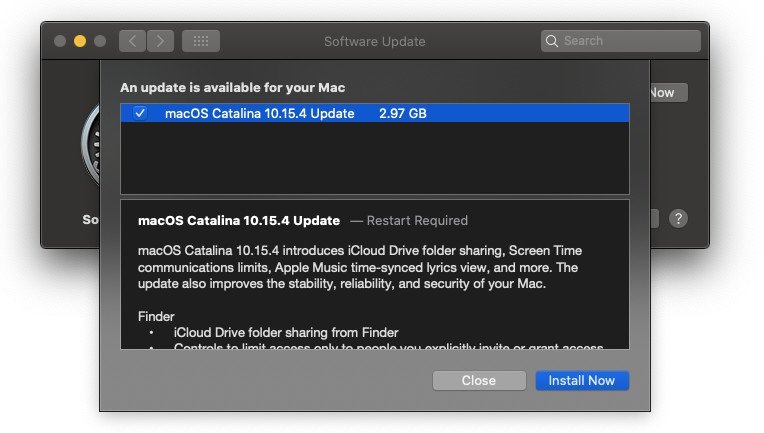Click the Software Update gear icon
The image size is (764, 433).
click(91, 144)
